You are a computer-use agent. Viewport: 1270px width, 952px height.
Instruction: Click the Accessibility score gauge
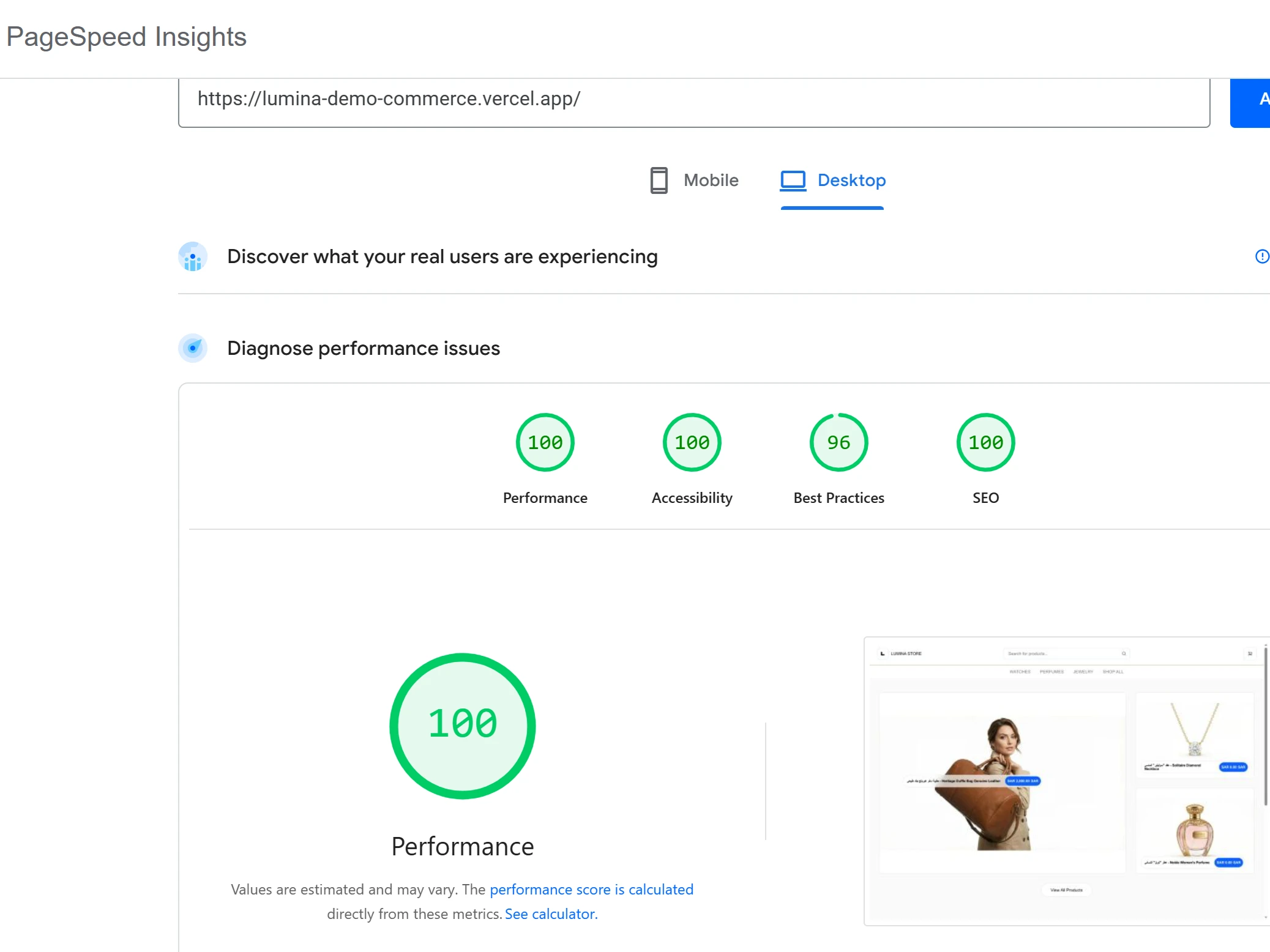click(692, 442)
